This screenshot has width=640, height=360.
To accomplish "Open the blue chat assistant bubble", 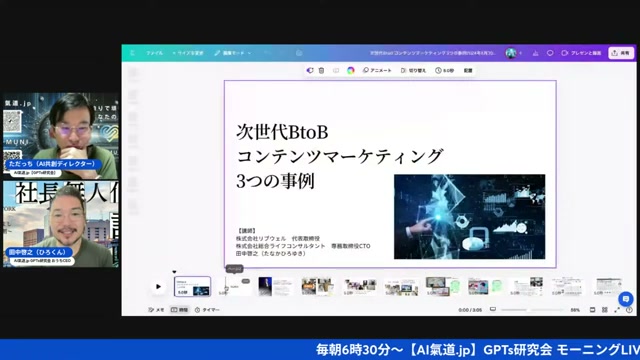I will coord(625,298).
